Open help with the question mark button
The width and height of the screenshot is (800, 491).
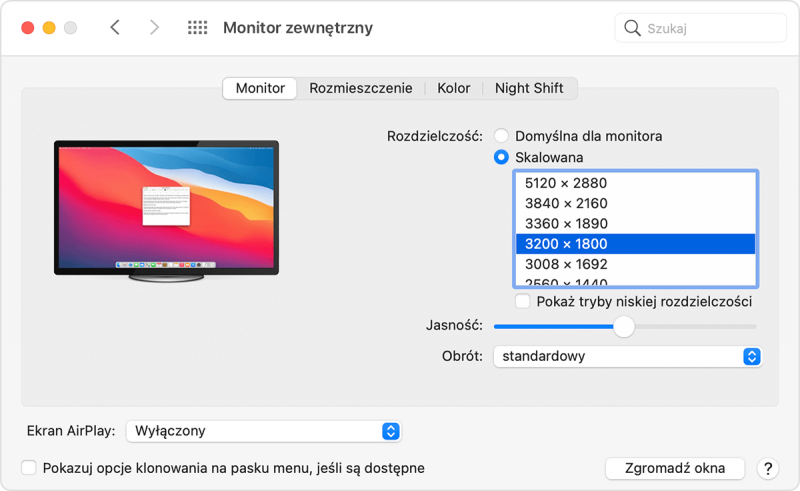point(768,468)
